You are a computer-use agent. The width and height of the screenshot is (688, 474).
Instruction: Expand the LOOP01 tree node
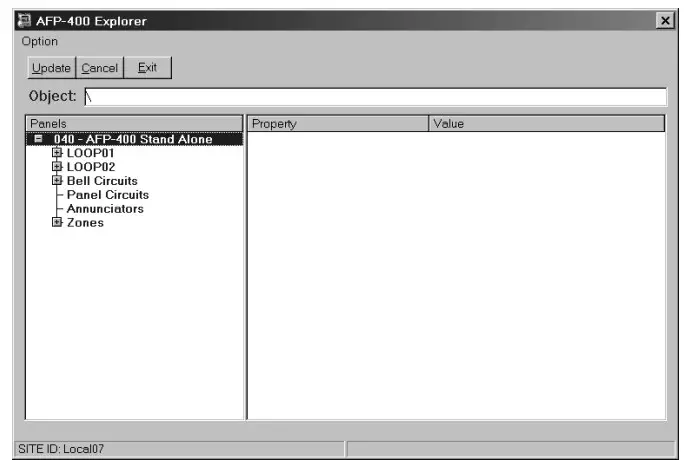point(57,153)
